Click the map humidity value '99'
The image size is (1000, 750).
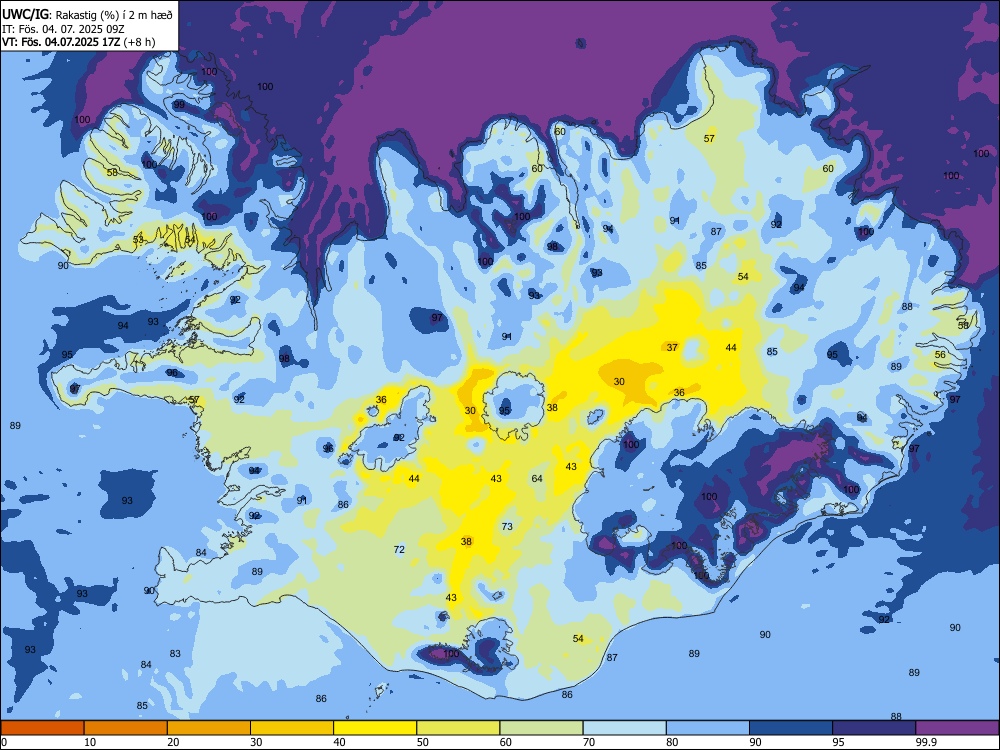click(179, 105)
